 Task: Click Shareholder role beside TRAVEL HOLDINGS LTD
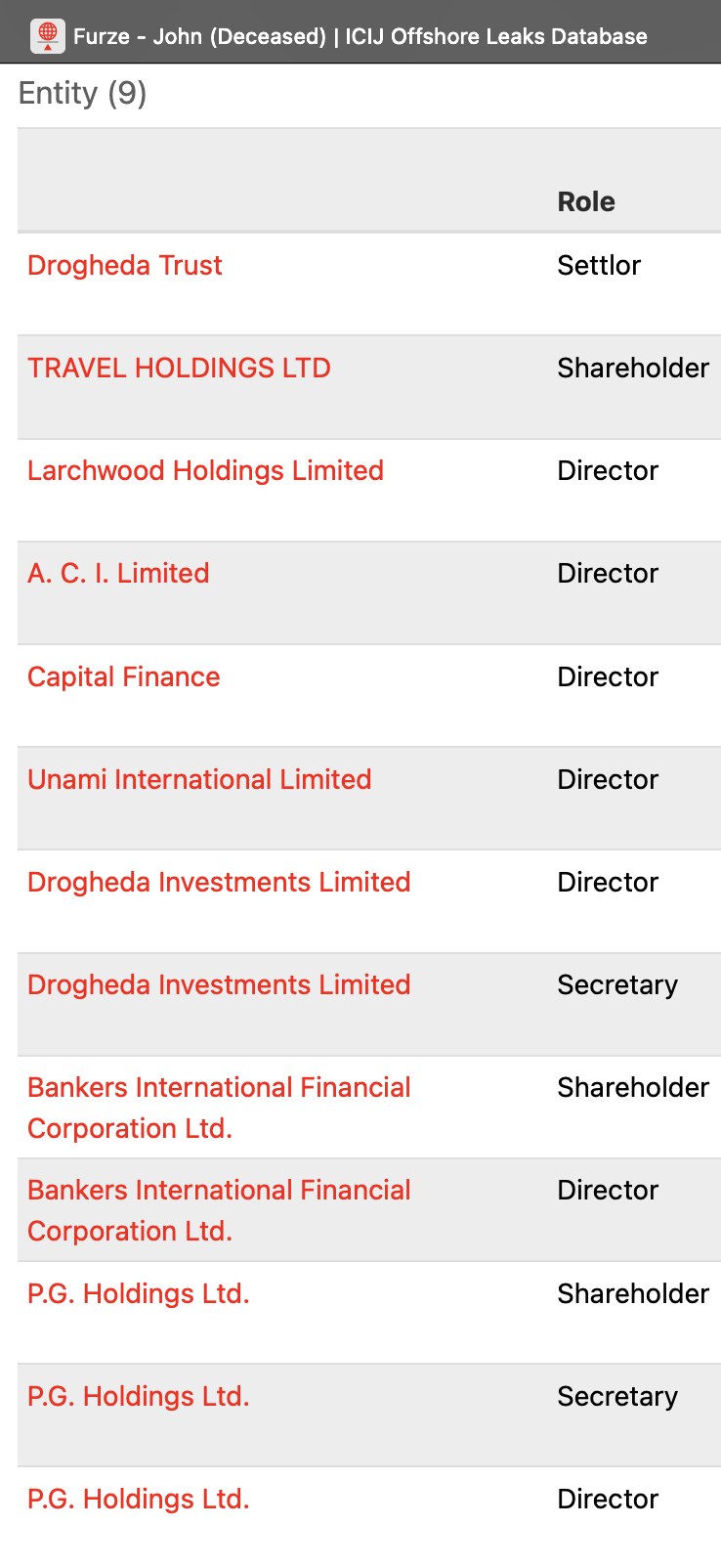[633, 368]
